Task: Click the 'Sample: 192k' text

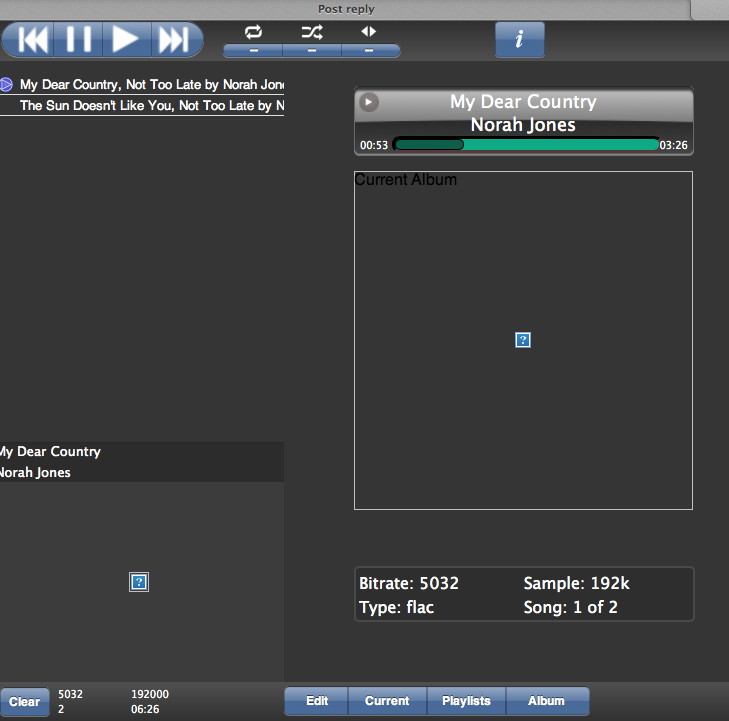Action: [x=577, y=583]
